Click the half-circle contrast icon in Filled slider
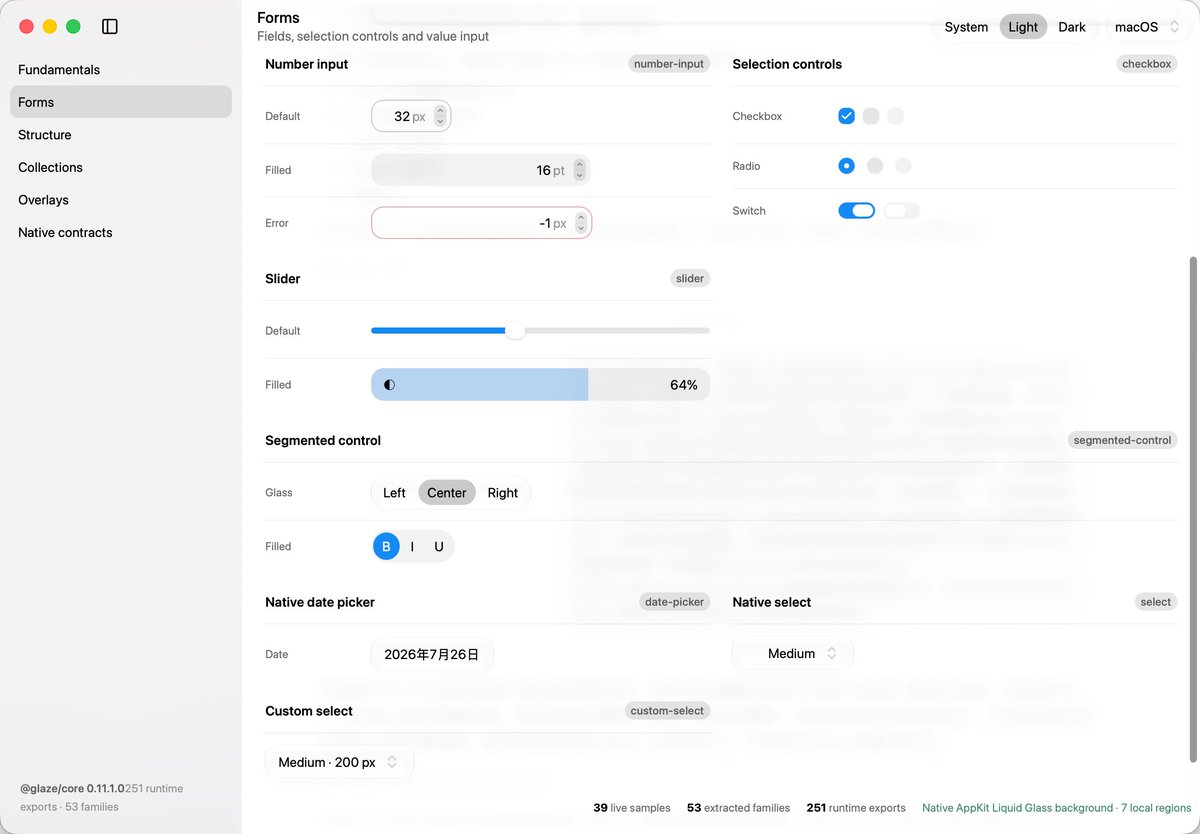The height and width of the screenshot is (834, 1200). coord(389,385)
